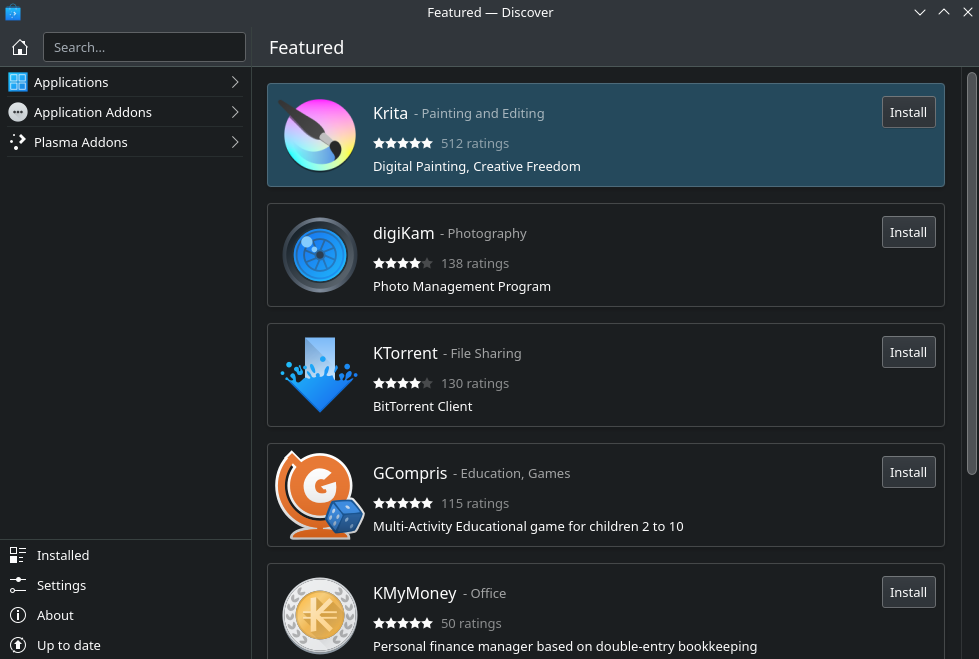This screenshot has height=659, width=979.
Task: Open the Settings page
Action: pyautogui.click(x=125, y=585)
